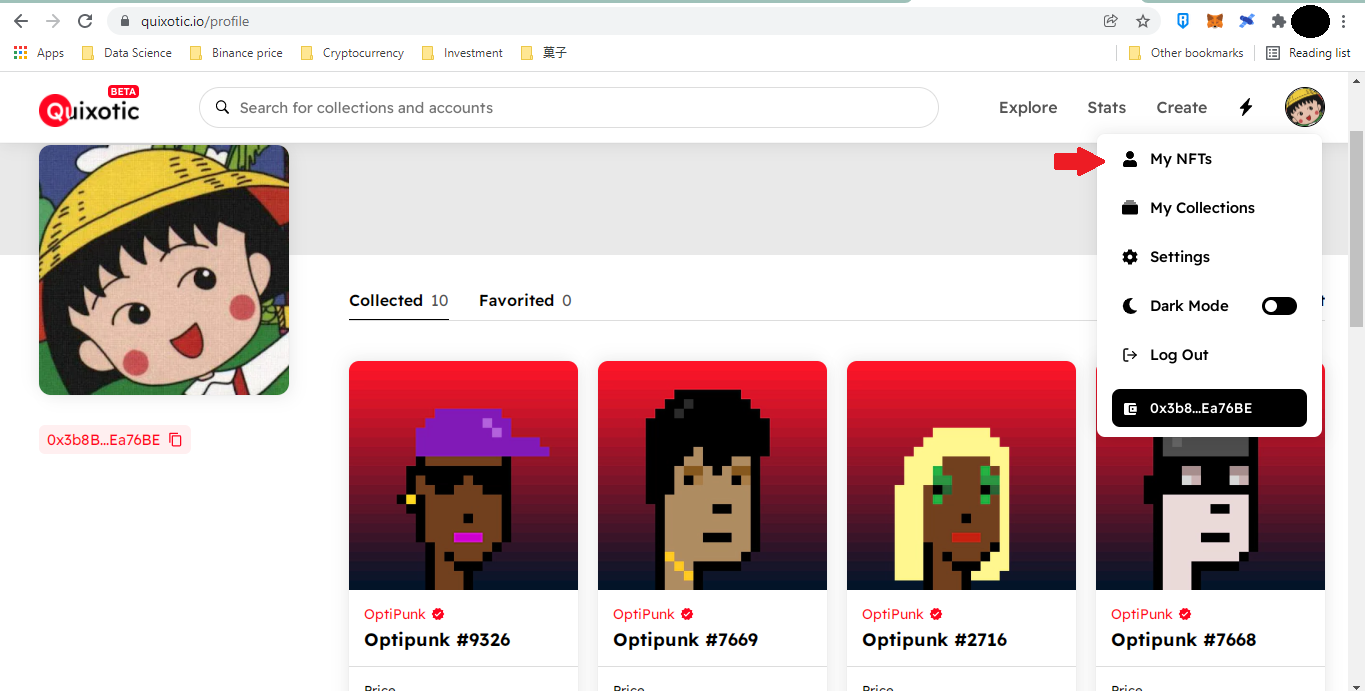Open the MetaMask fox extension
Viewport: 1365px width, 691px height.
pyautogui.click(x=1214, y=21)
